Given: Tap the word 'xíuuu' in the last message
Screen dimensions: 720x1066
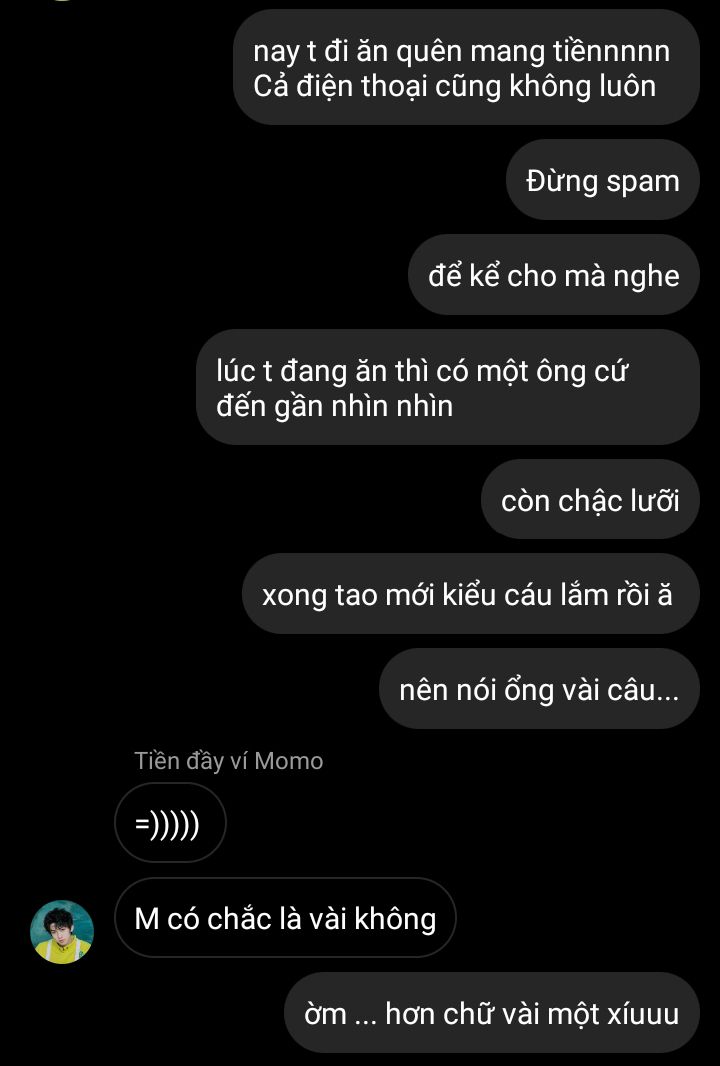Looking at the screenshot, I should pyautogui.click(x=642, y=1014).
